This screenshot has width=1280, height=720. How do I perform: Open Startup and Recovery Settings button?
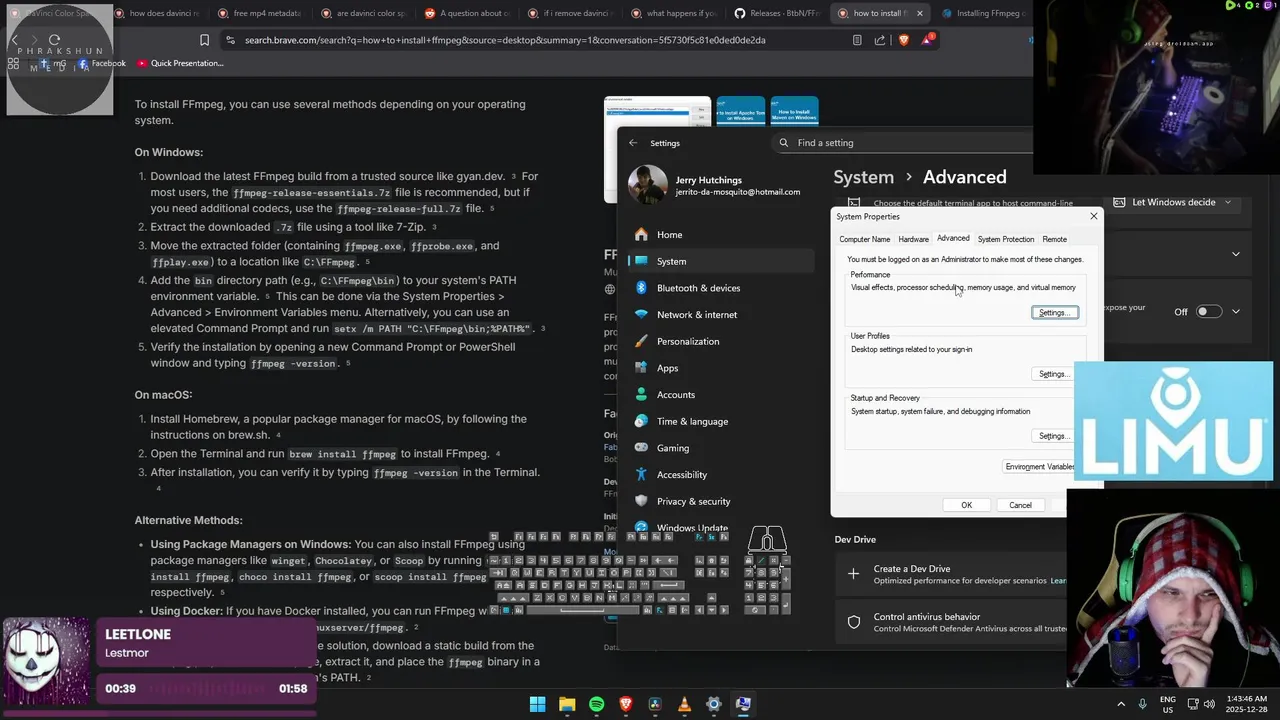tap(1054, 436)
